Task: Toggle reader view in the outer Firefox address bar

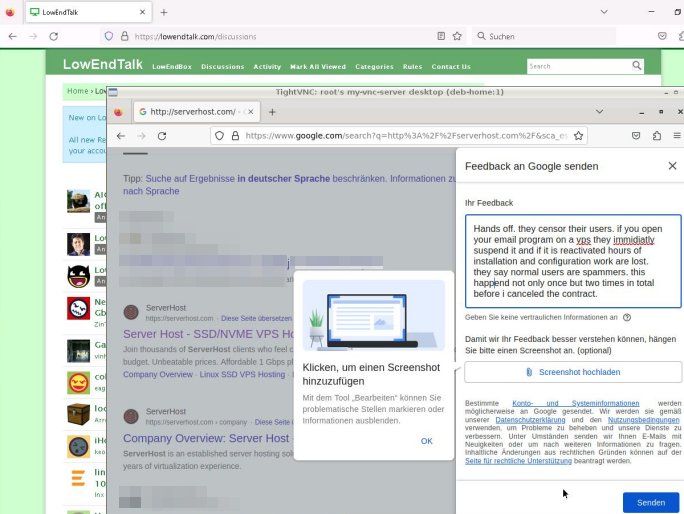Action: click(441, 36)
